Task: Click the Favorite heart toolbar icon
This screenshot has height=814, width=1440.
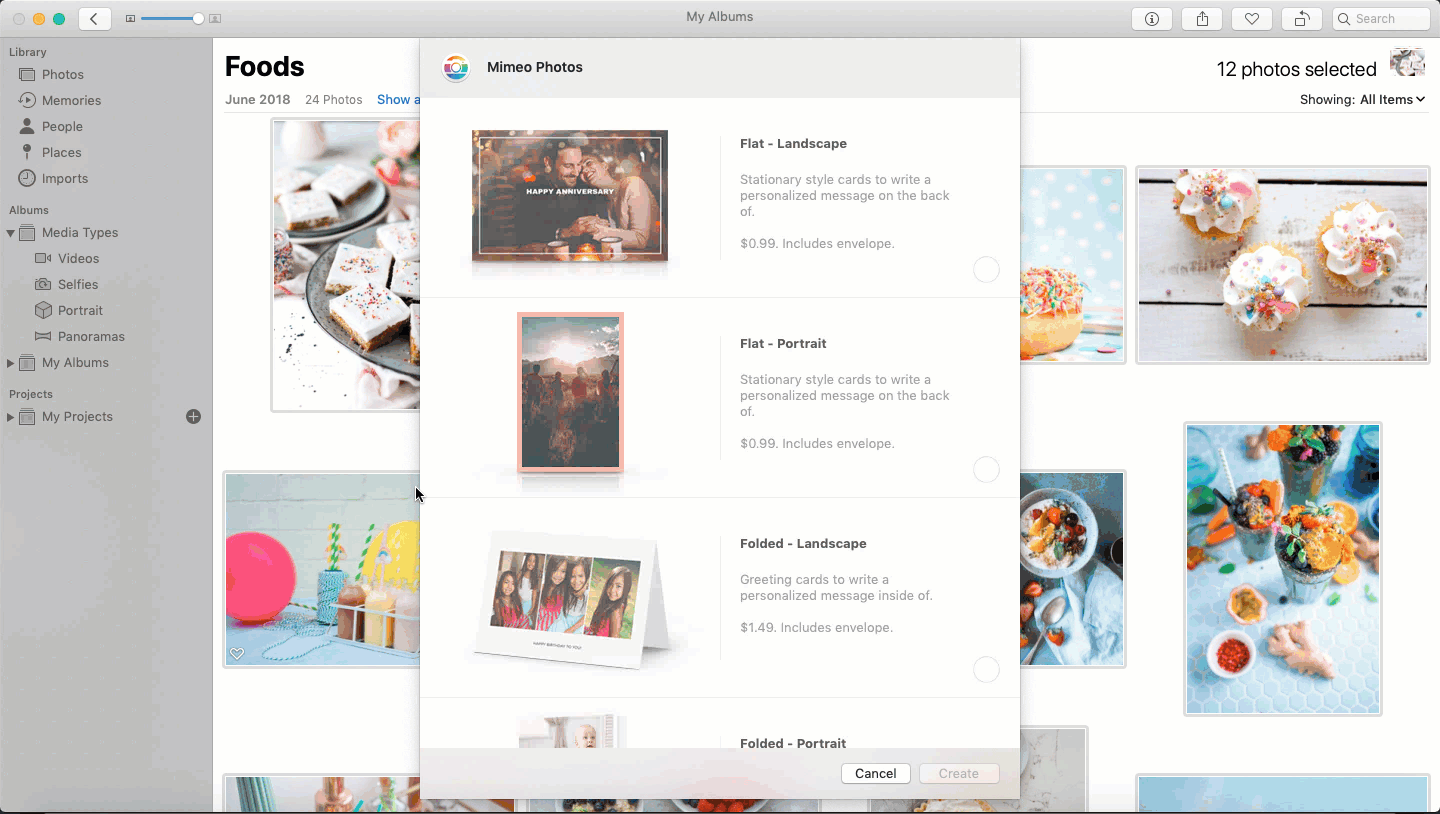Action: pos(1252,19)
